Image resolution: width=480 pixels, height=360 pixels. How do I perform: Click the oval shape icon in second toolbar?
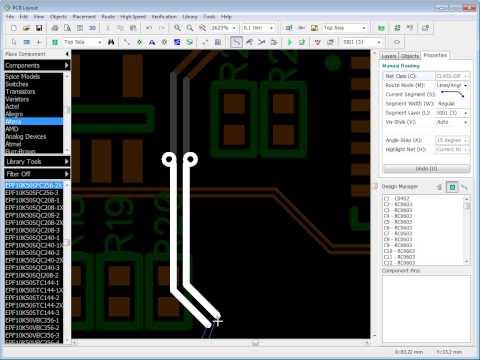click(x=397, y=42)
